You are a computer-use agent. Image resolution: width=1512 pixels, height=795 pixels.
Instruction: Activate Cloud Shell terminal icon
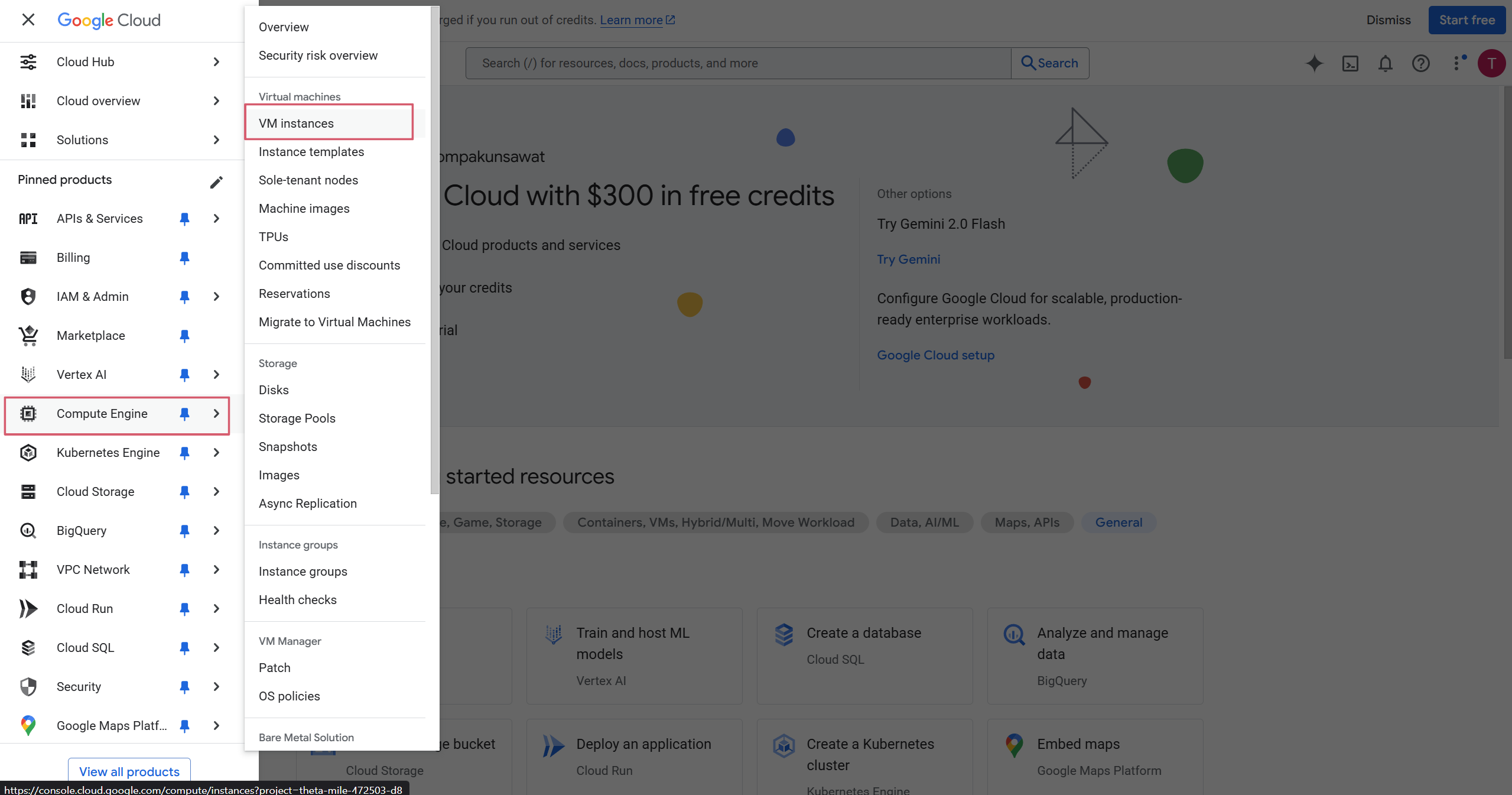point(1350,63)
